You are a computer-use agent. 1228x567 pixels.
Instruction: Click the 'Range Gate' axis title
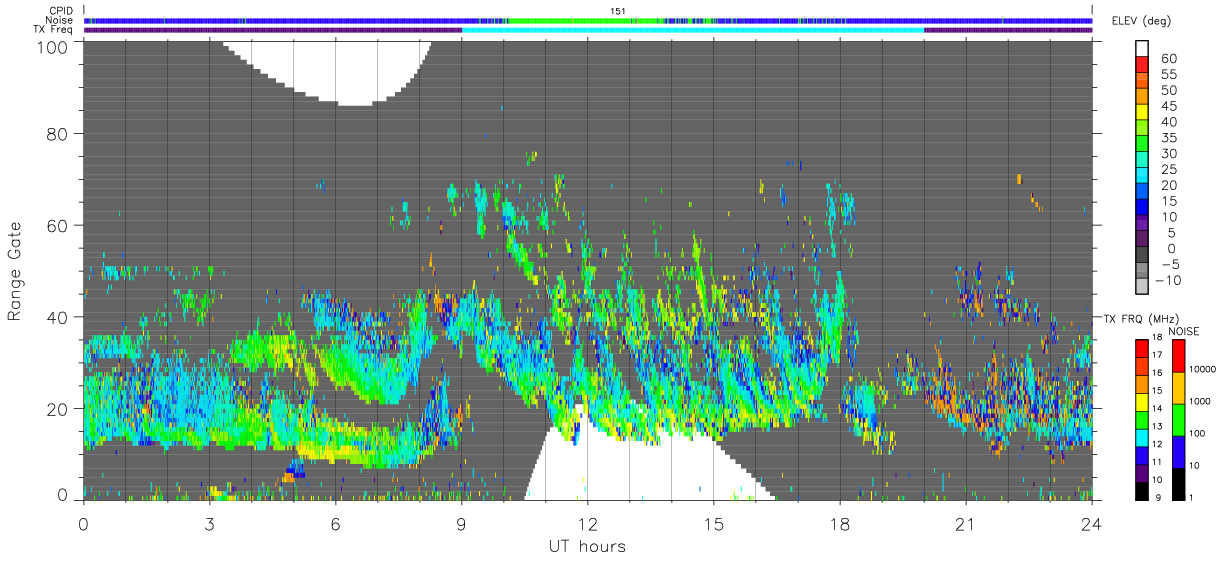tap(15, 271)
